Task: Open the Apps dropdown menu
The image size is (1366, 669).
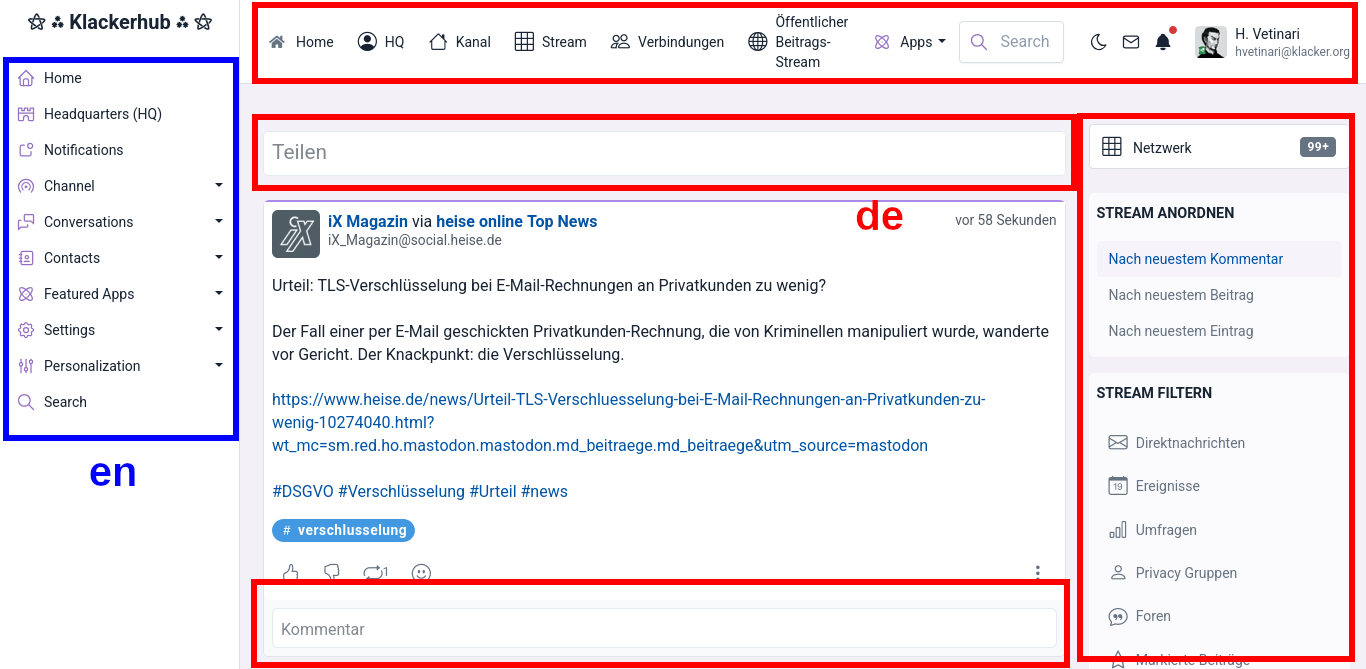Action: pyautogui.click(x=910, y=42)
